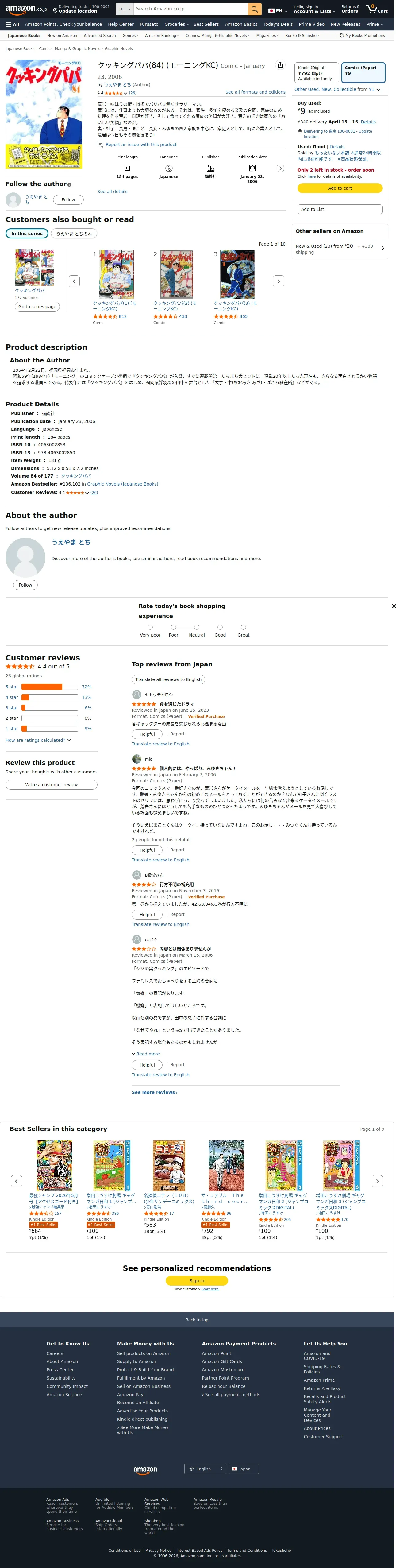This screenshot has height=1568, width=396.
Task: Click See all formats and editions
Action: click(256, 92)
